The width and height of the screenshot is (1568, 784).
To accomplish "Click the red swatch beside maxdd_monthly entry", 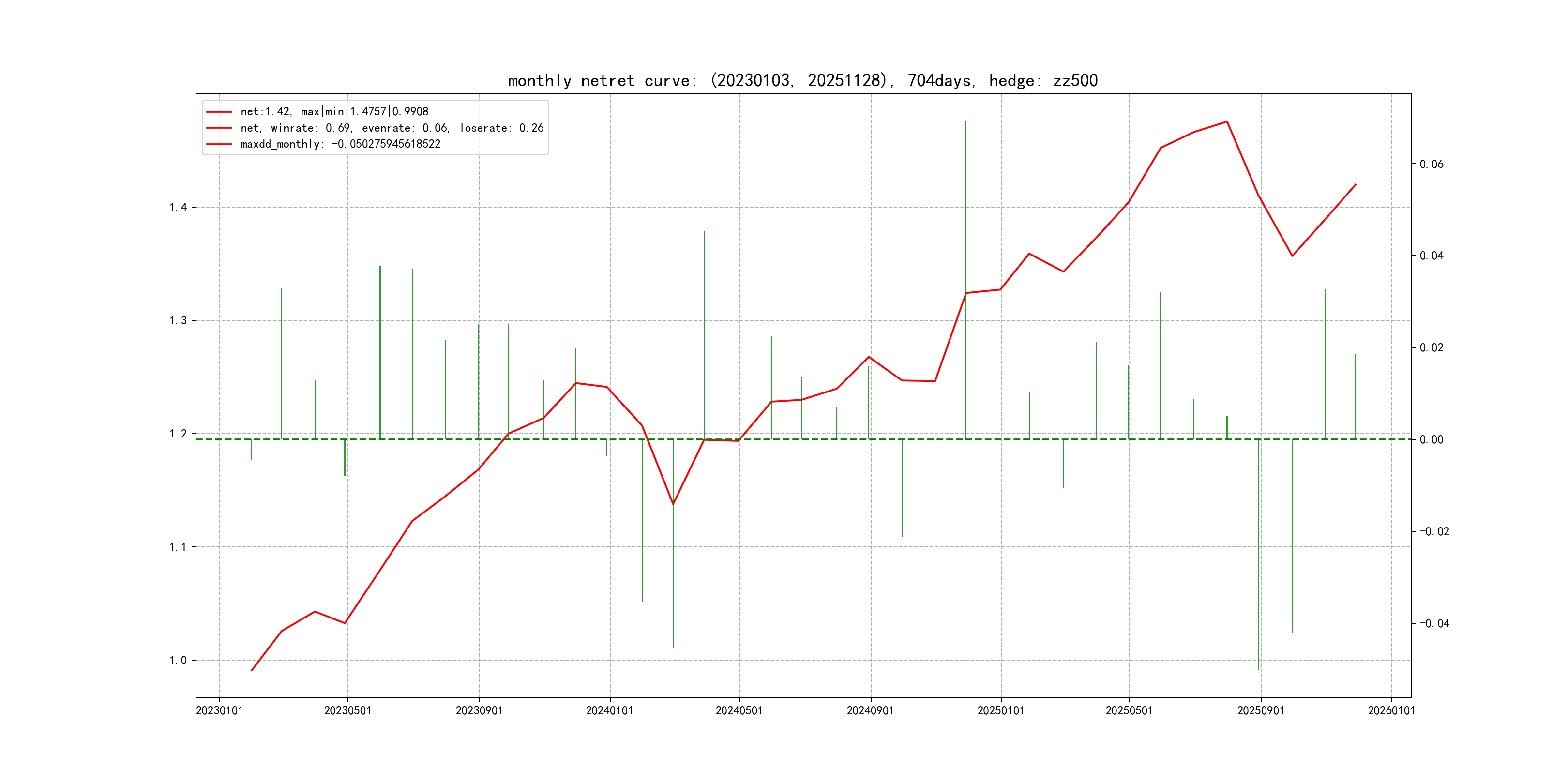I will [219, 144].
